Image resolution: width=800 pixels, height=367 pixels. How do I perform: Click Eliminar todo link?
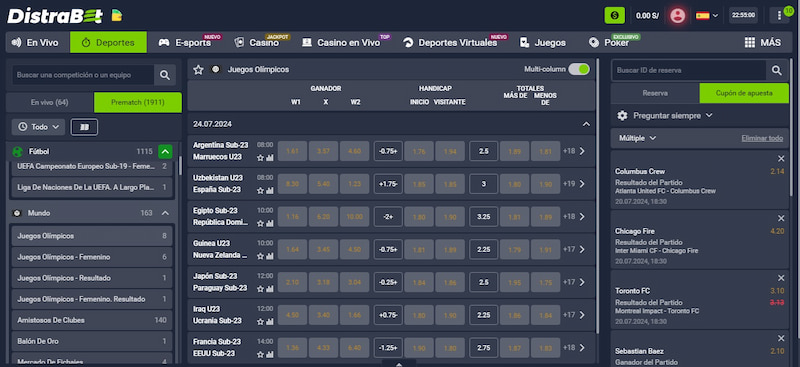click(x=762, y=138)
